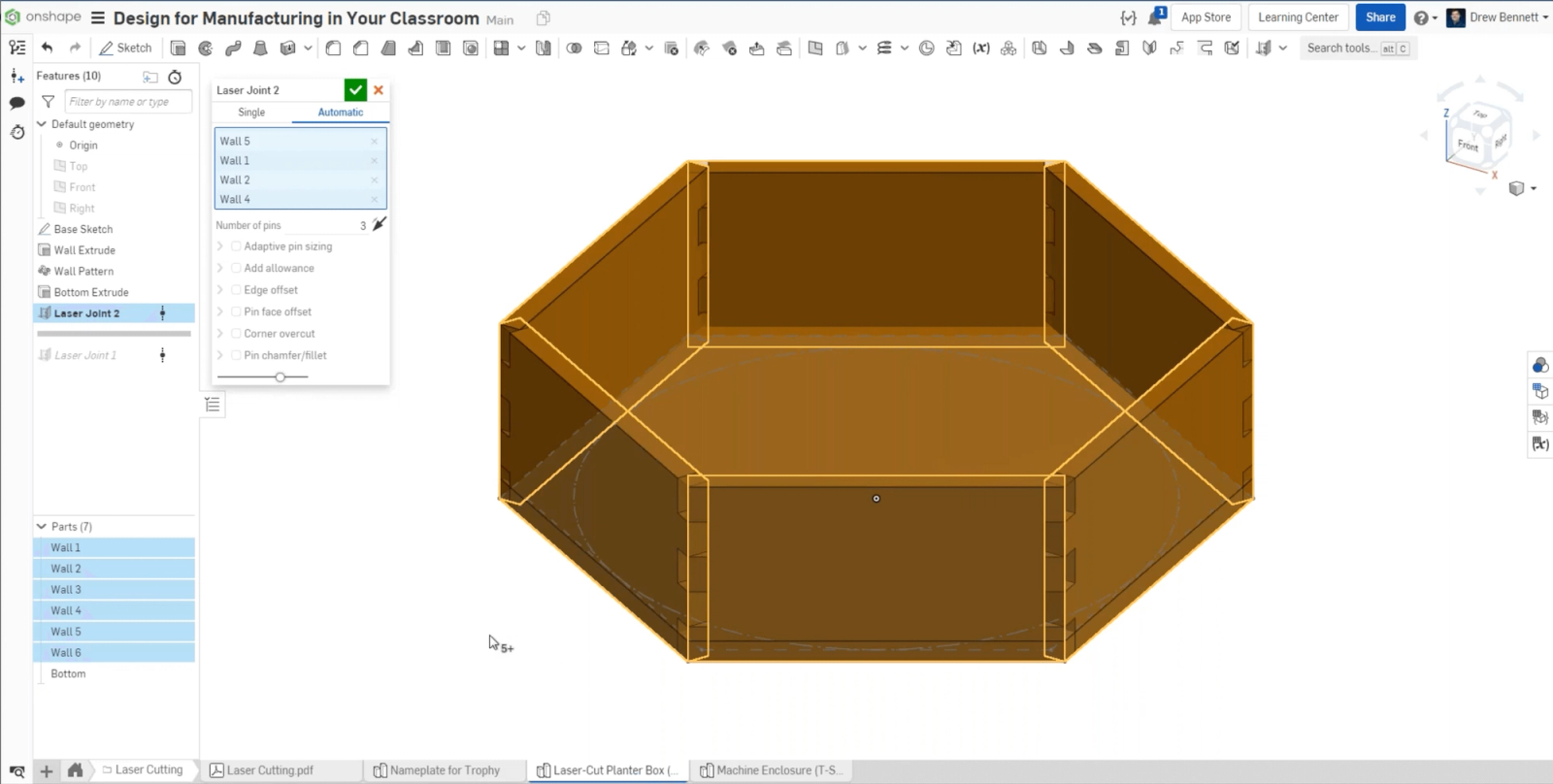
Task: Click the Boolean tool icon
Action: [x=574, y=48]
